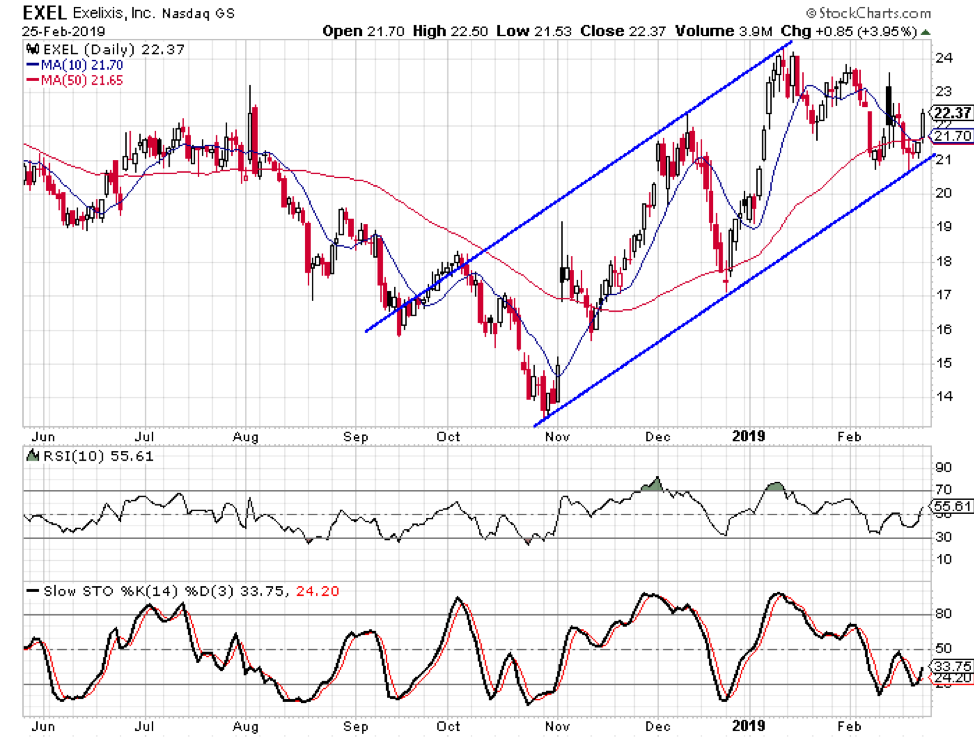Click the RSI 70 overbought level label
This screenshot has height=737, width=974.
(944, 490)
